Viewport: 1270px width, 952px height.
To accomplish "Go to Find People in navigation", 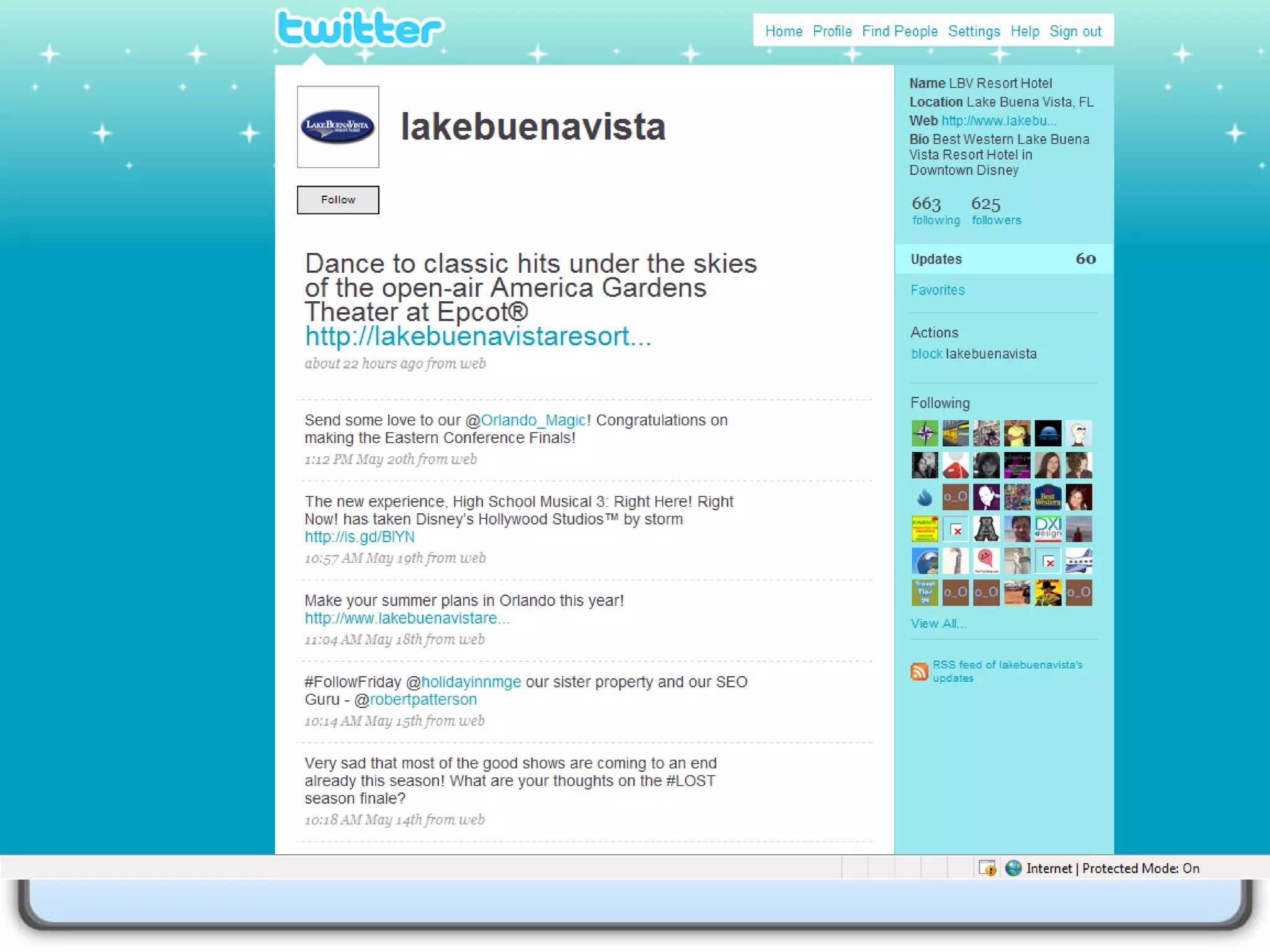I will point(899,31).
